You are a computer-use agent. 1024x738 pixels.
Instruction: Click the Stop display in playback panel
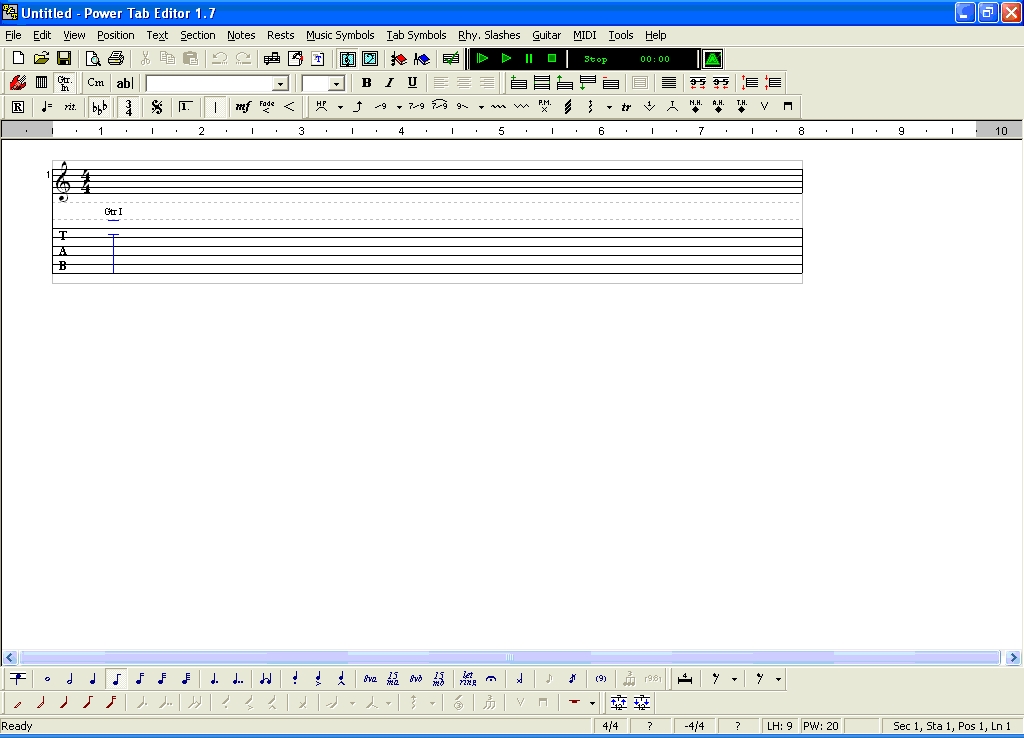coord(595,58)
